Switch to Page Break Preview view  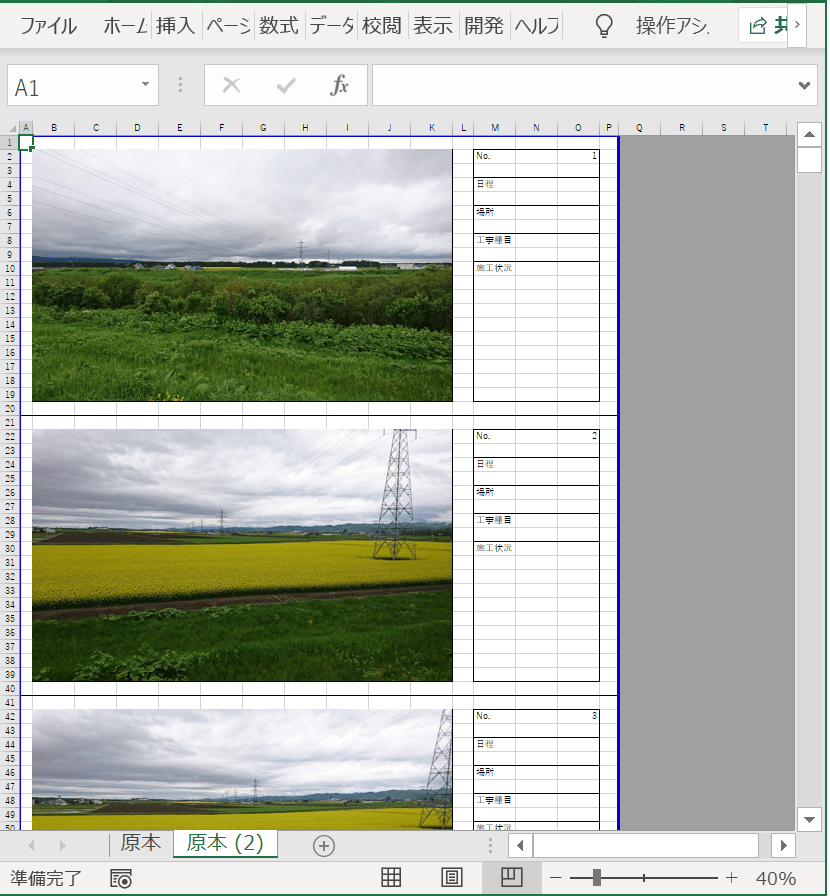[510, 878]
